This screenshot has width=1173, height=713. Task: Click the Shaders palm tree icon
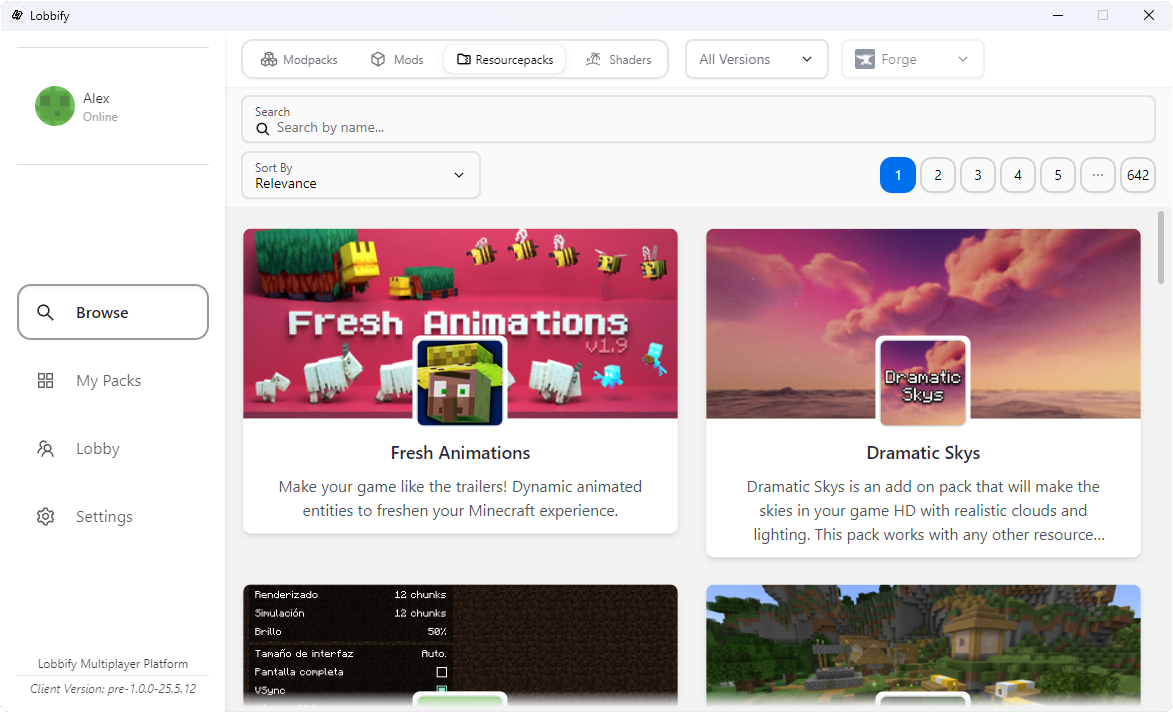pos(593,59)
